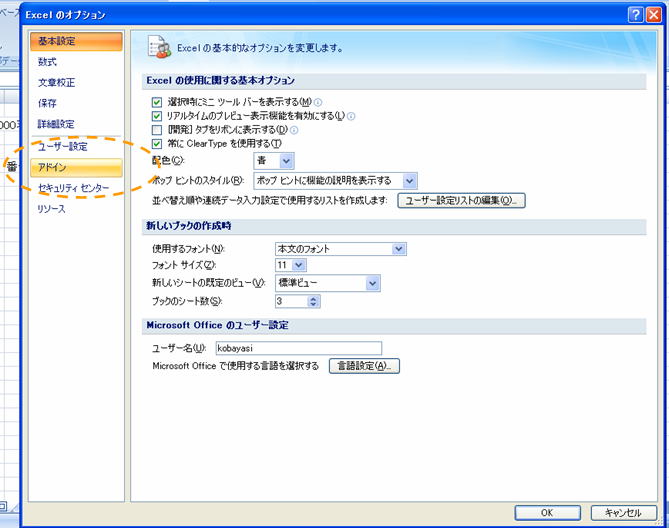Click info icon beside 開発タブ option
The width and height of the screenshot is (669, 528).
click(294, 130)
